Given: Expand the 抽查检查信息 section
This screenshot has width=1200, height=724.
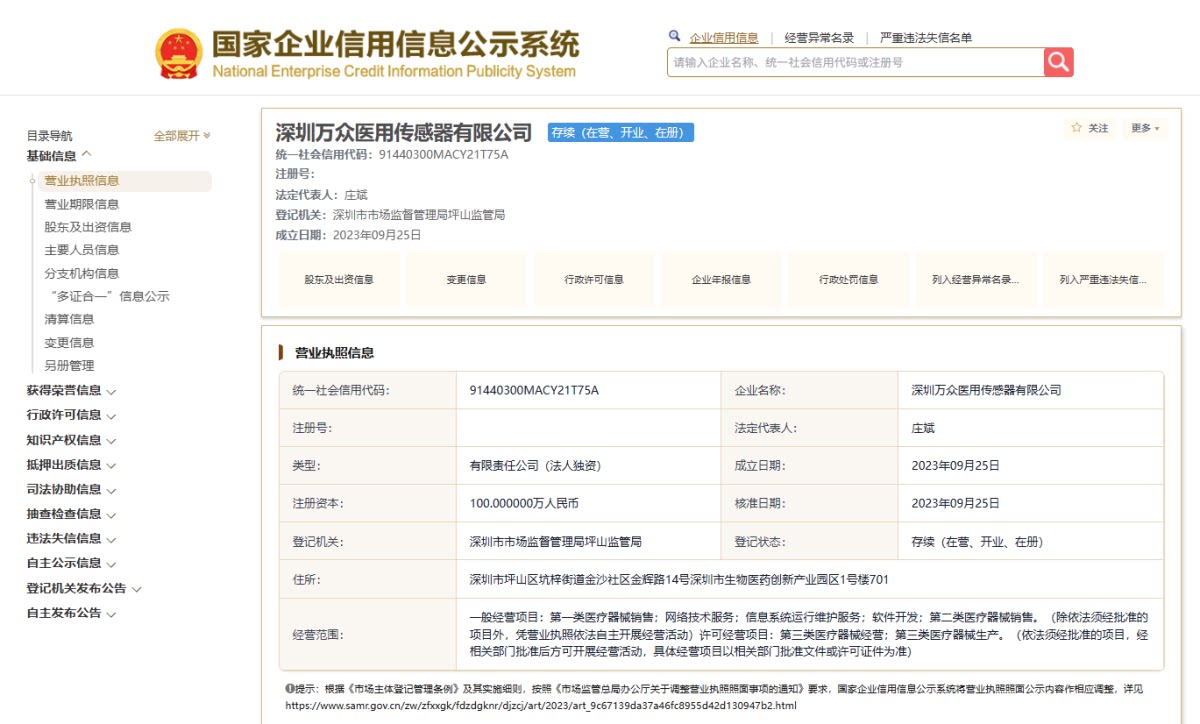Looking at the screenshot, I should pos(71,514).
